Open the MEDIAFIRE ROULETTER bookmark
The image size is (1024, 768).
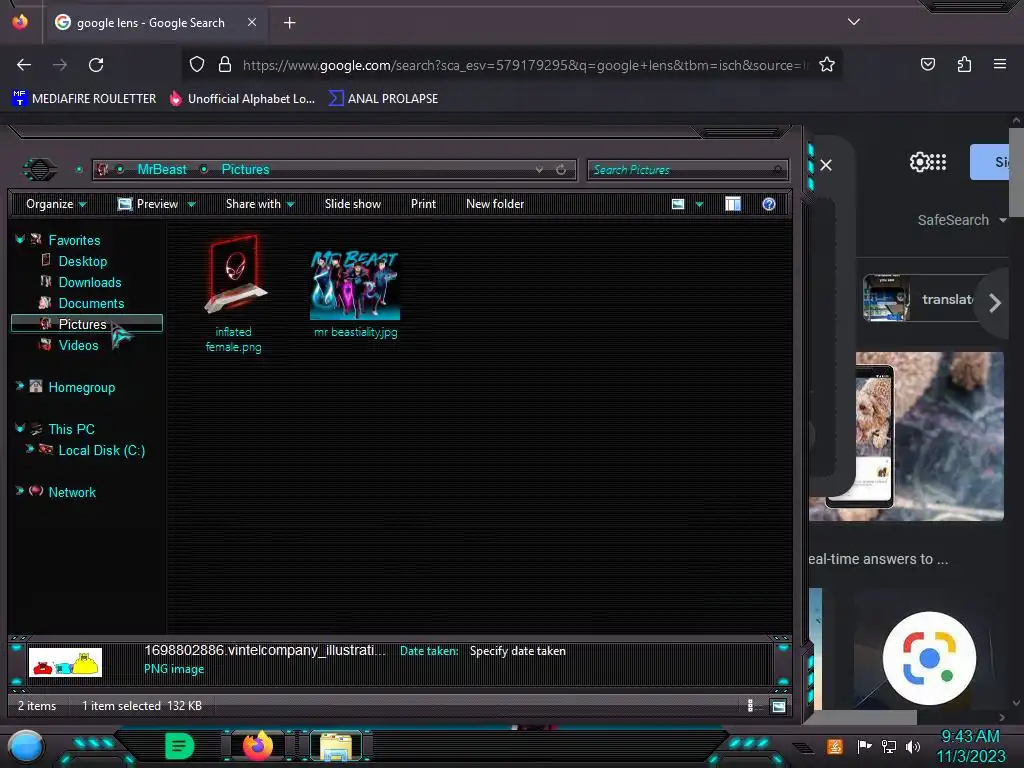click(x=84, y=99)
